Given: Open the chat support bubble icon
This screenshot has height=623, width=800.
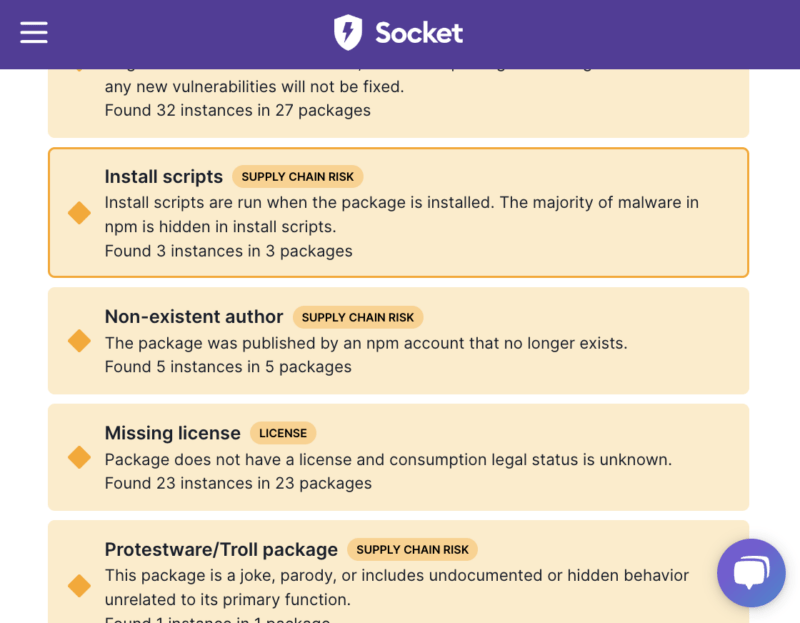Looking at the screenshot, I should [751, 572].
